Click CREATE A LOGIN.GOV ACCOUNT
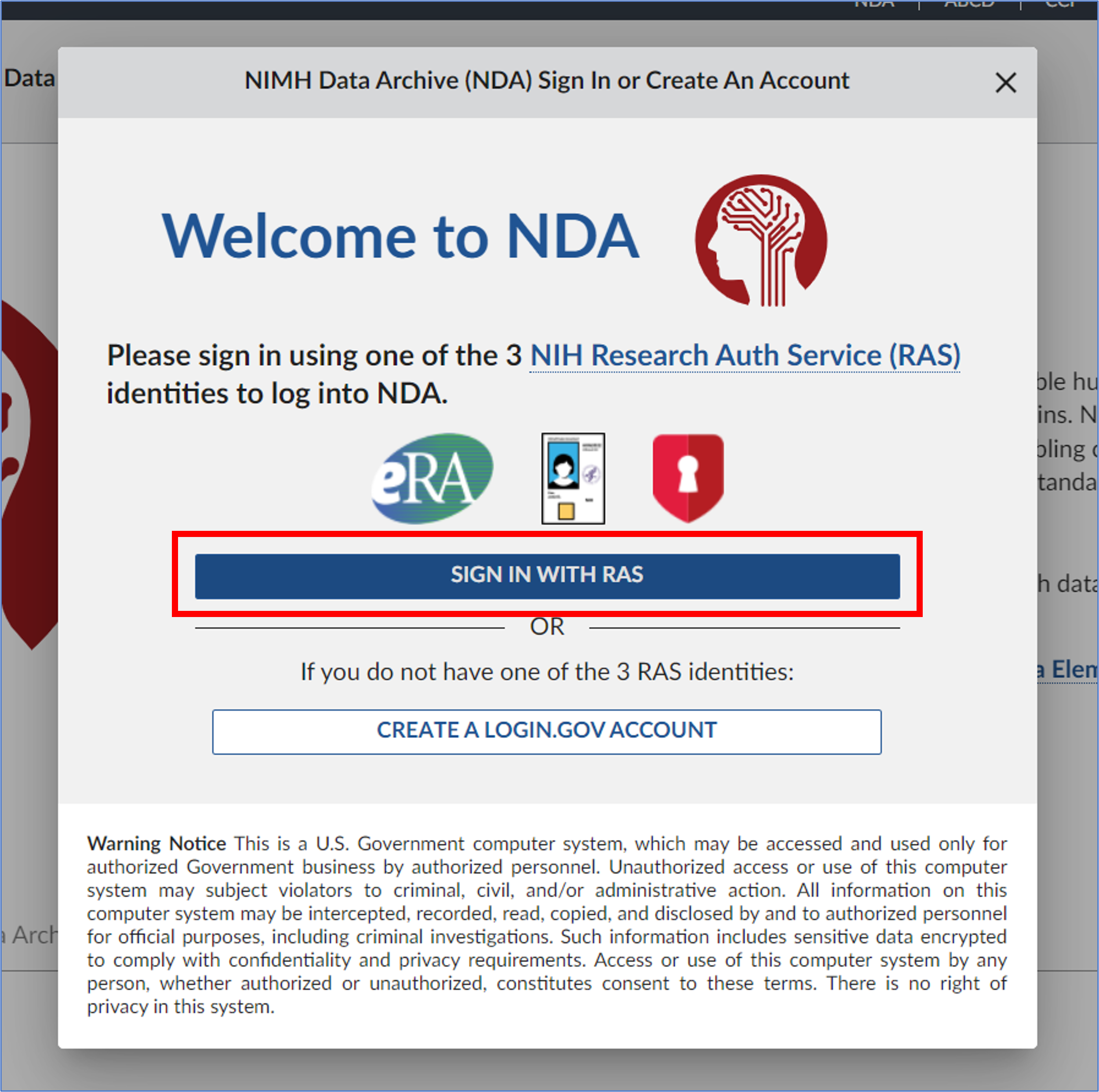 546,730
